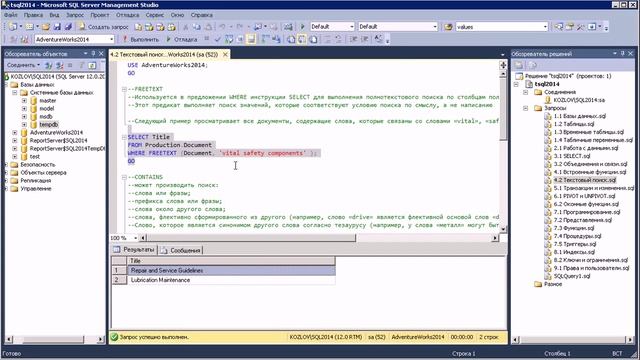
Task: Click the Отладка debug button in toolbar
Action: [182, 39]
